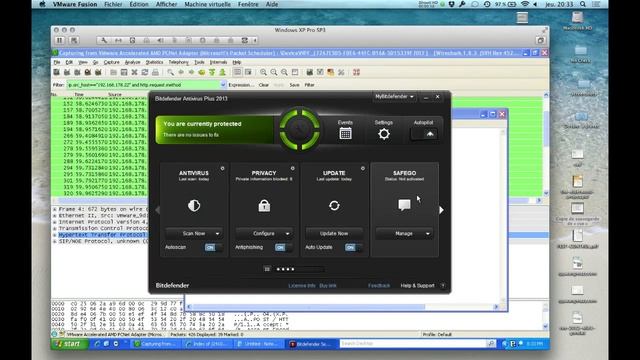This screenshot has width=640, height=360.
Task: Open License Info link
Action: [302, 286]
